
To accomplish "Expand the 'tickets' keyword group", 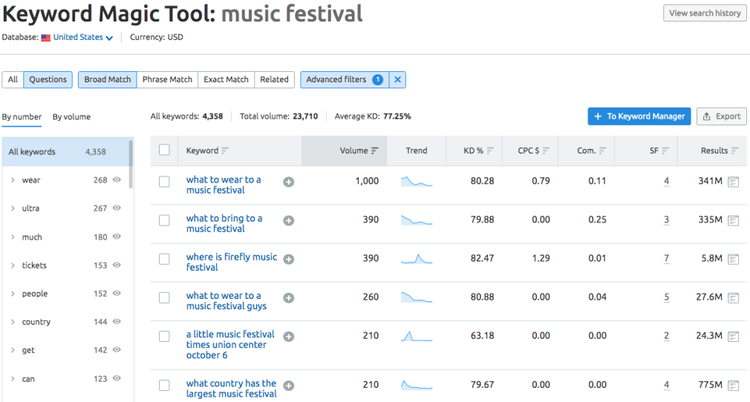I will (x=13, y=265).
